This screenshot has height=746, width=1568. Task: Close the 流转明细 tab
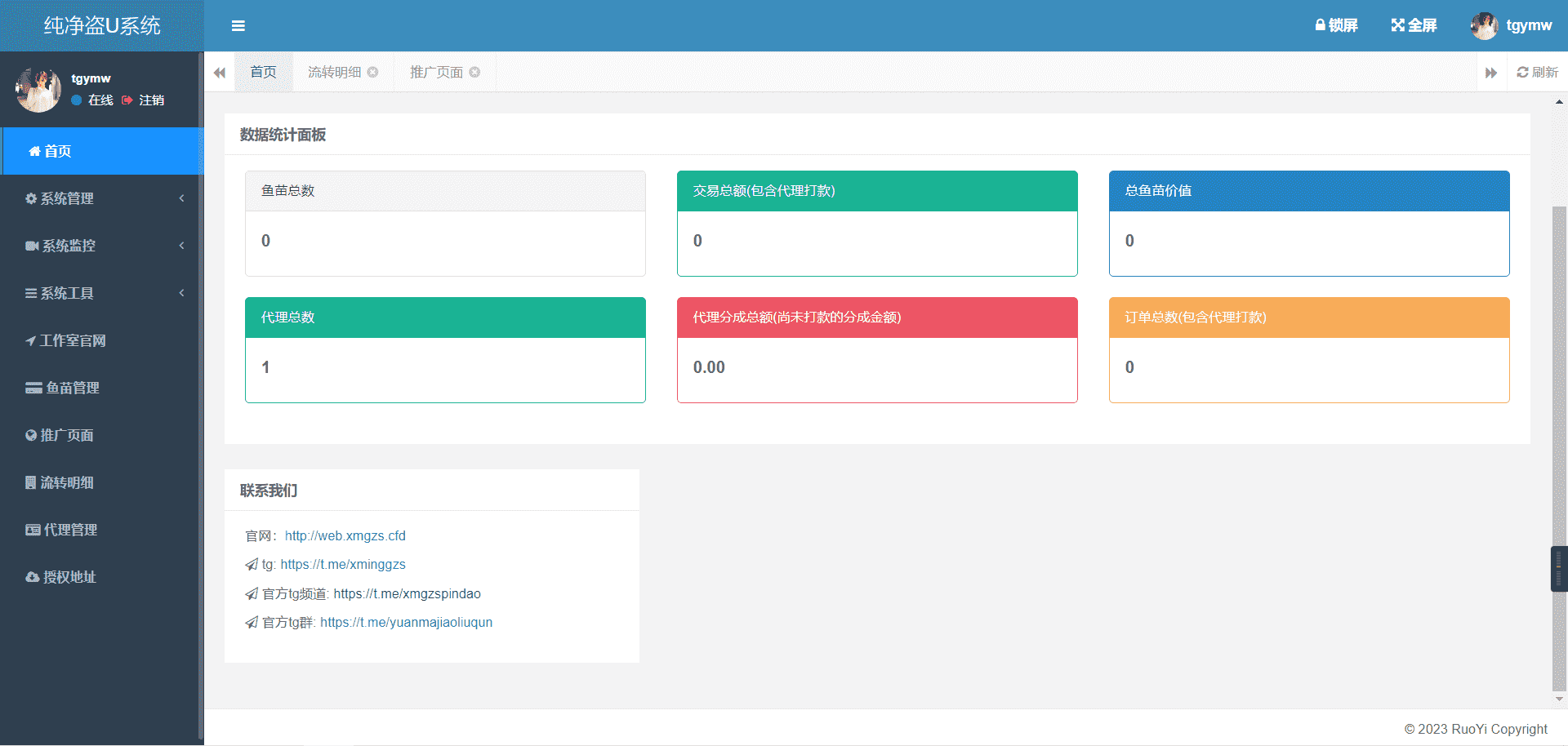pyautogui.click(x=373, y=72)
